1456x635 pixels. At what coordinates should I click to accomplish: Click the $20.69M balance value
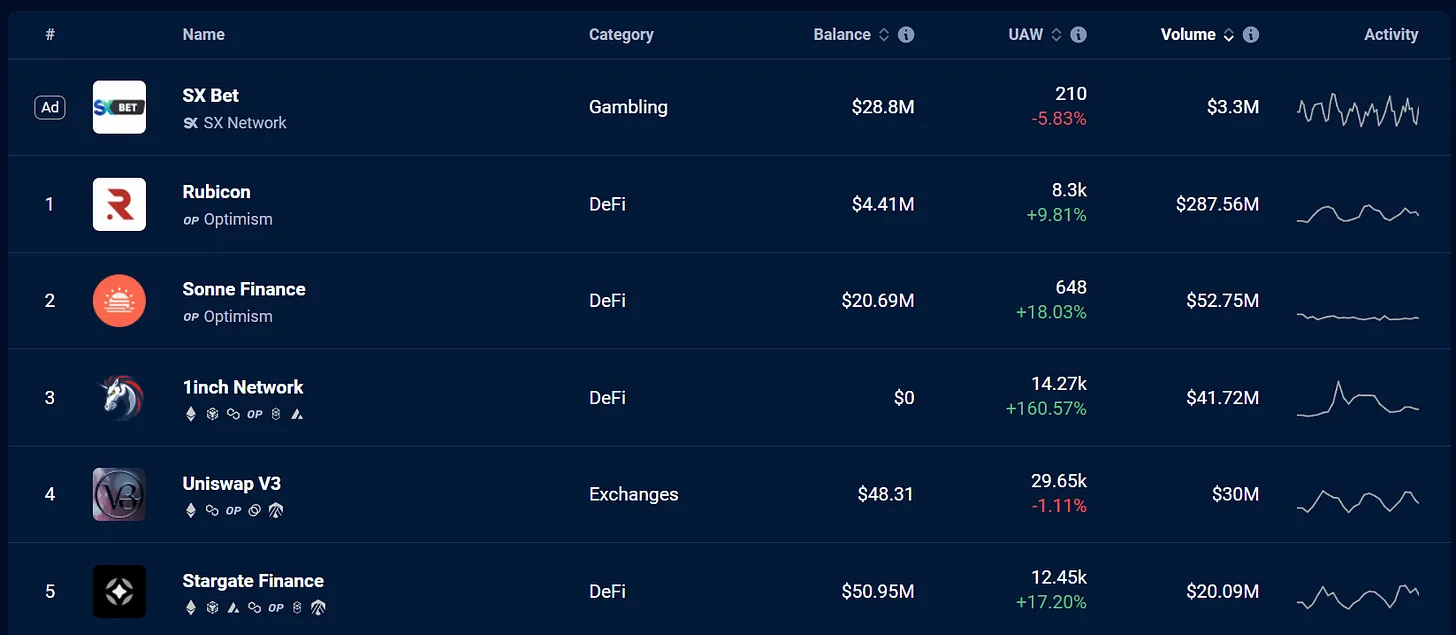878,300
